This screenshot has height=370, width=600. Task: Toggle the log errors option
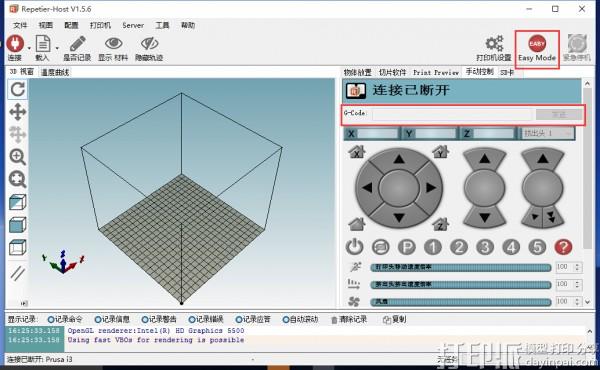tap(206, 319)
